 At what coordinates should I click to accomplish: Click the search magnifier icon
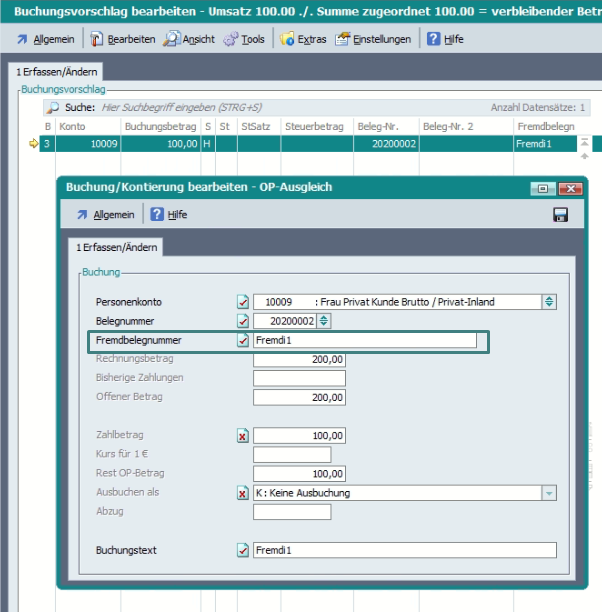click(52, 107)
